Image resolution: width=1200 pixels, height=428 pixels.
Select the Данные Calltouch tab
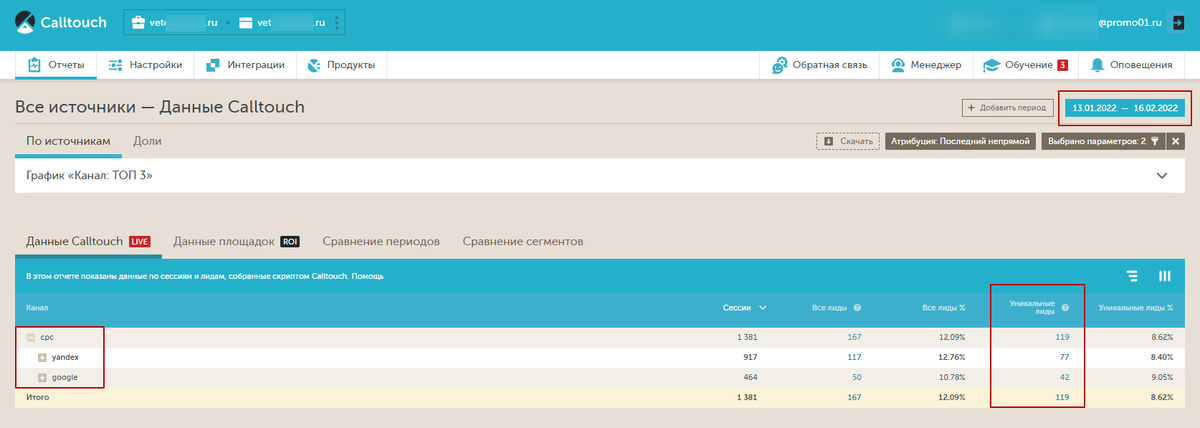[x=87, y=241]
